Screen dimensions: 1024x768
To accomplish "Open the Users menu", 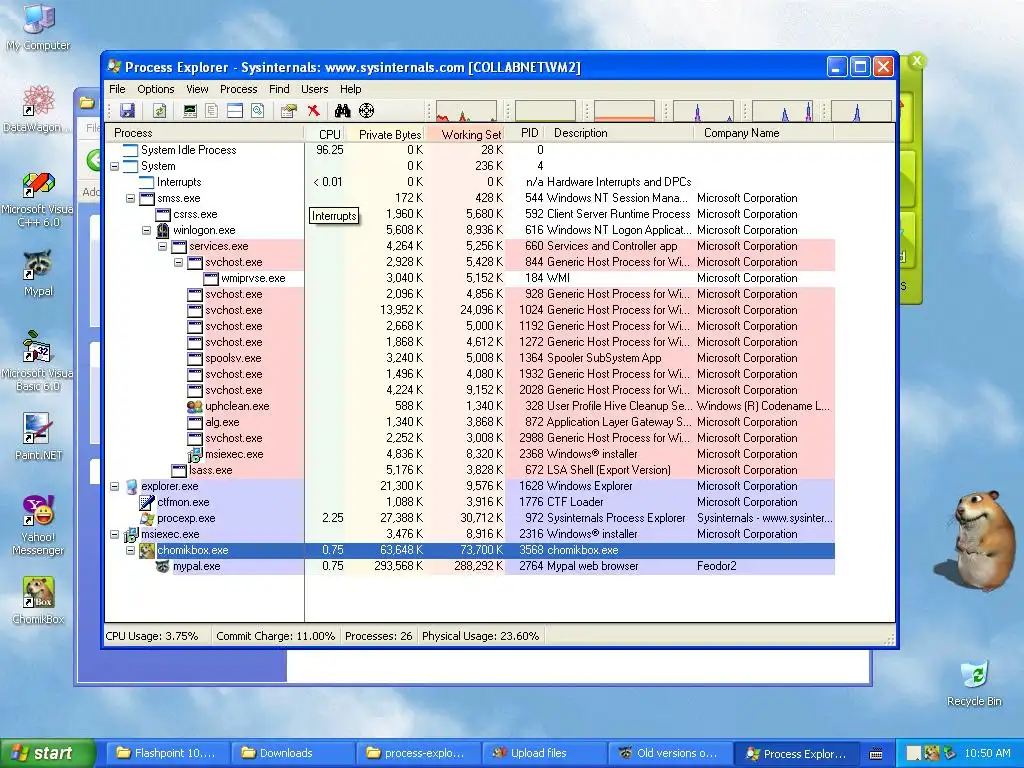I will pyautogui.click(x=314, y=89).
